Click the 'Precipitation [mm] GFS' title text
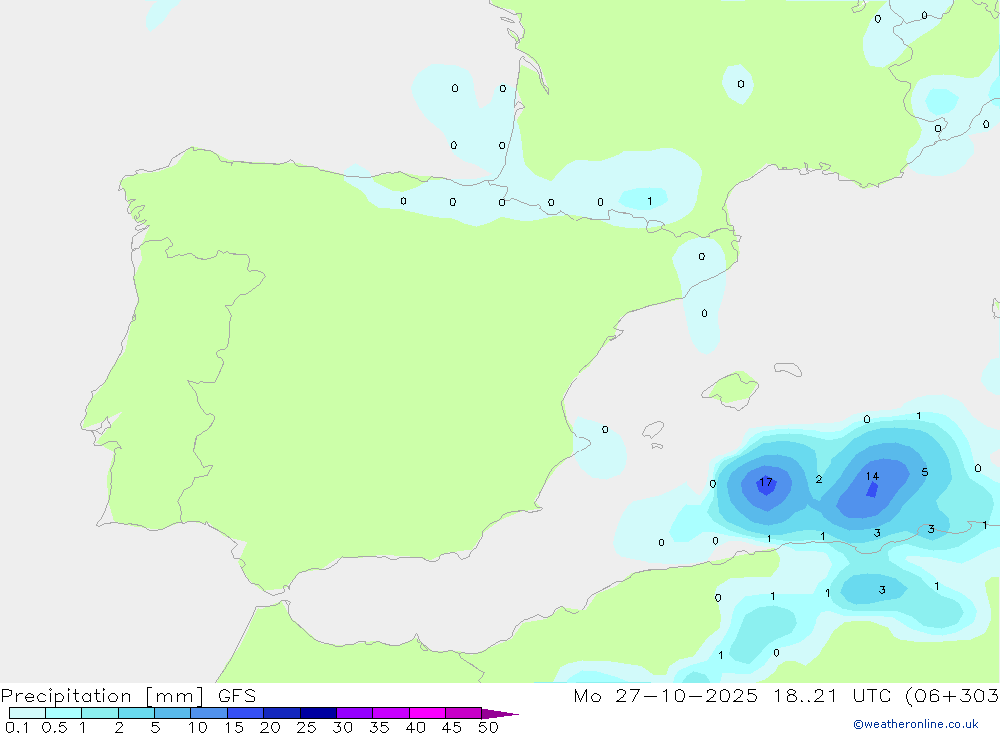 128,695
